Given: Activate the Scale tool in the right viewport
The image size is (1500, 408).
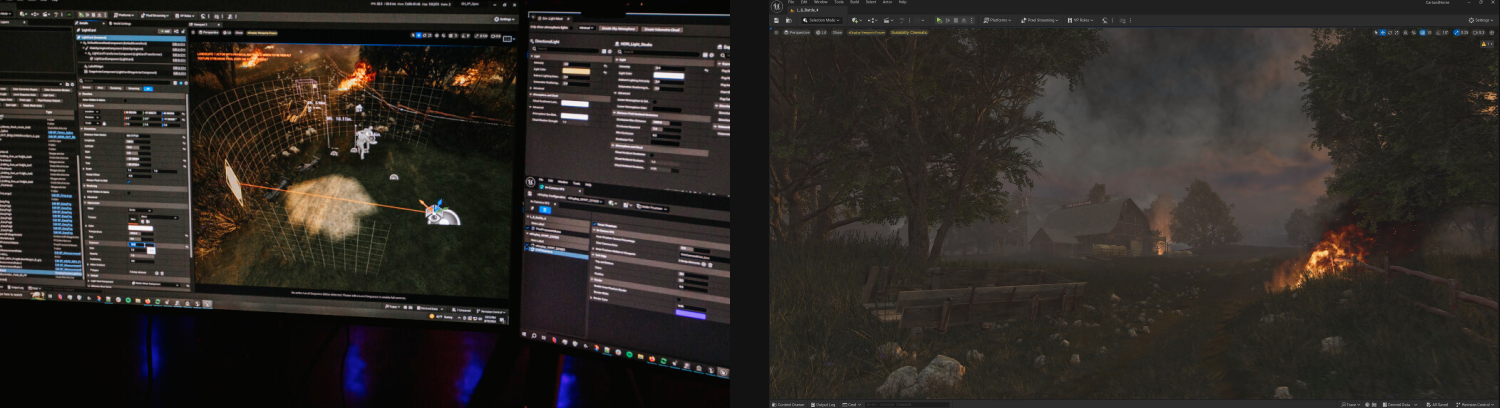Looking at the screenshot, I should [1397, 32].
